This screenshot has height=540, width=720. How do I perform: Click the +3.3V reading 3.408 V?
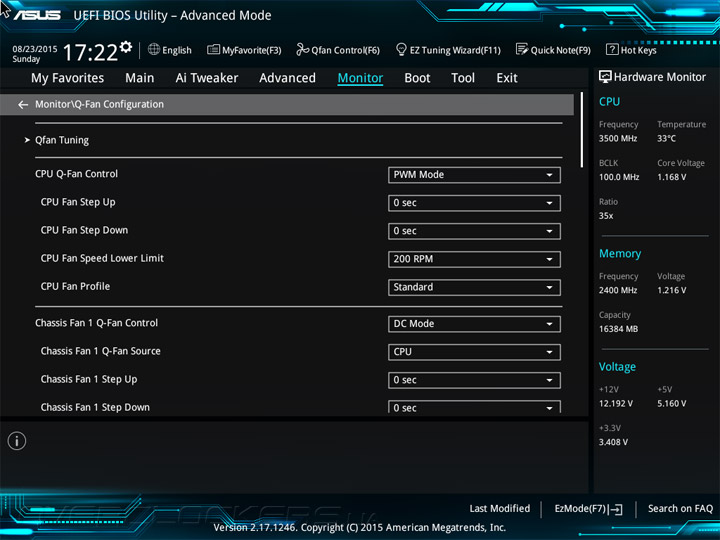pyautogui.click(x=613, y=442)
